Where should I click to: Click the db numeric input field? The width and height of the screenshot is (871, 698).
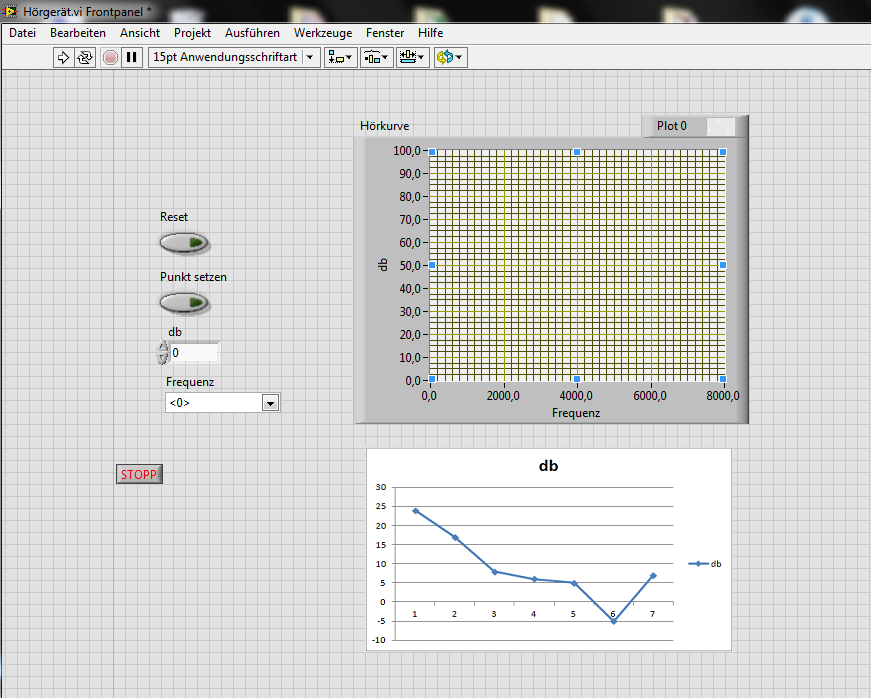click(194, 353)
